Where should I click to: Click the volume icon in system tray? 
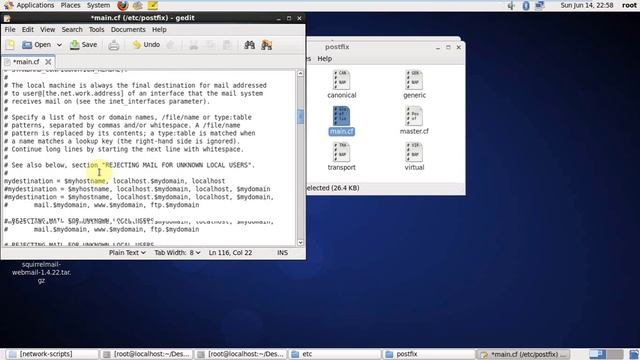pyautogui.click(x=511, y=5)
